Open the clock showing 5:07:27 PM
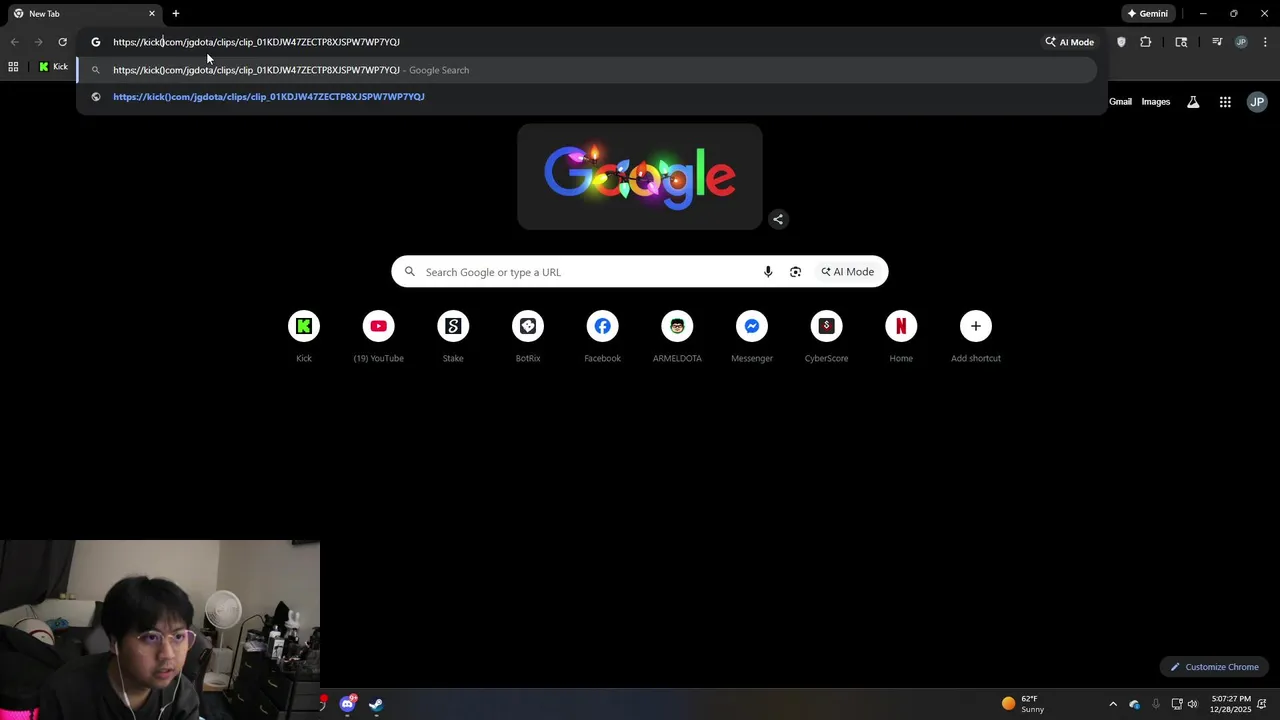1280x720 pixels. (x=1230, y=704)
